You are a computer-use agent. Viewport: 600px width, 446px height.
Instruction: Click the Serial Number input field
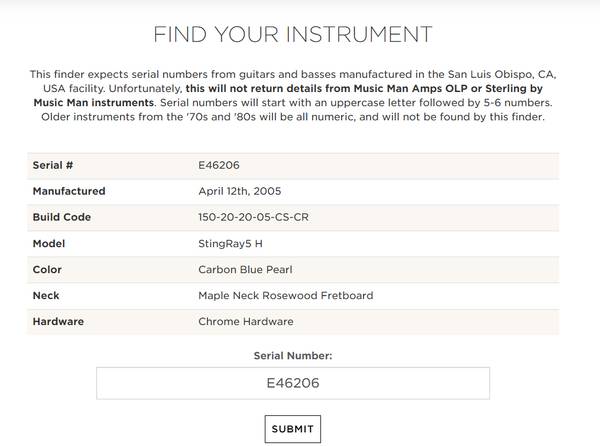click(x=293, y=383)
